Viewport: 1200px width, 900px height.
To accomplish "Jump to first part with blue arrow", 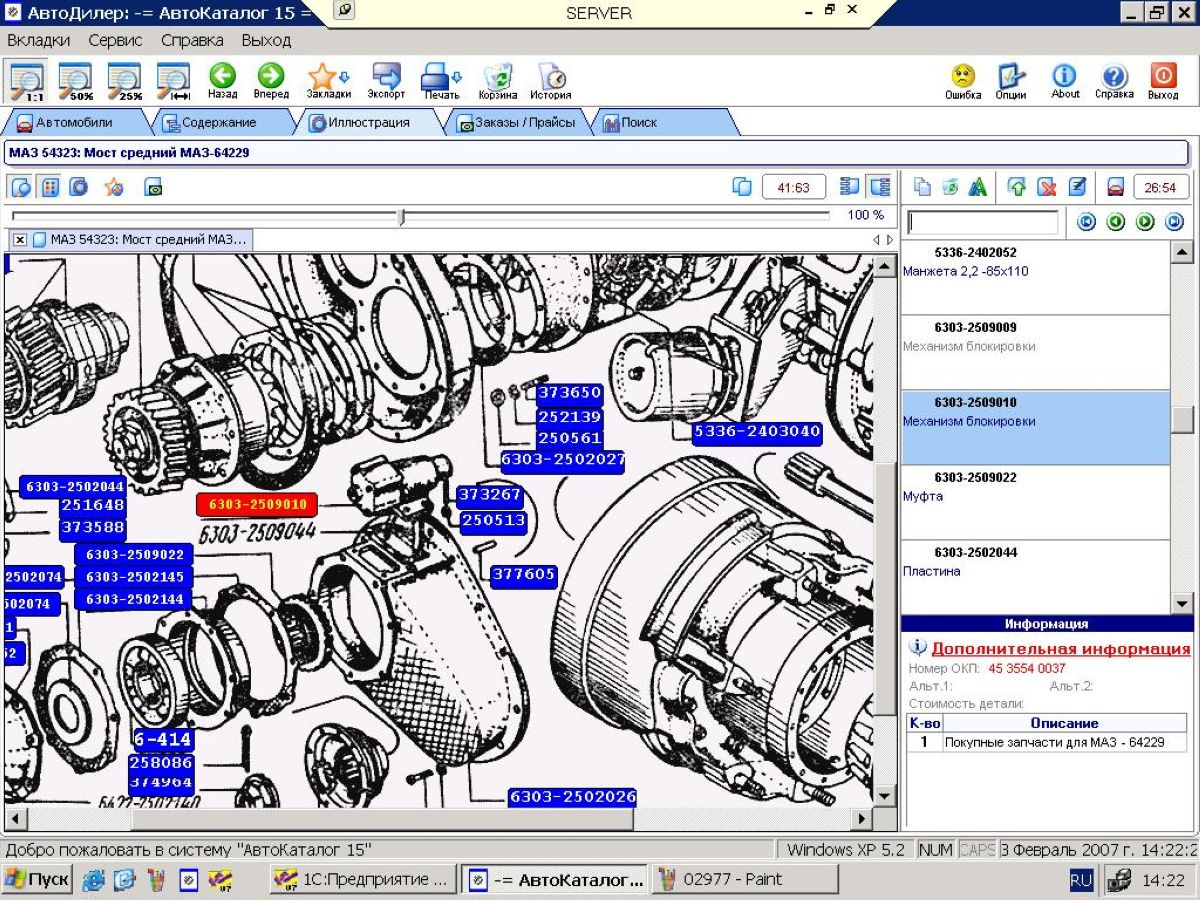I will [1087, 222].
